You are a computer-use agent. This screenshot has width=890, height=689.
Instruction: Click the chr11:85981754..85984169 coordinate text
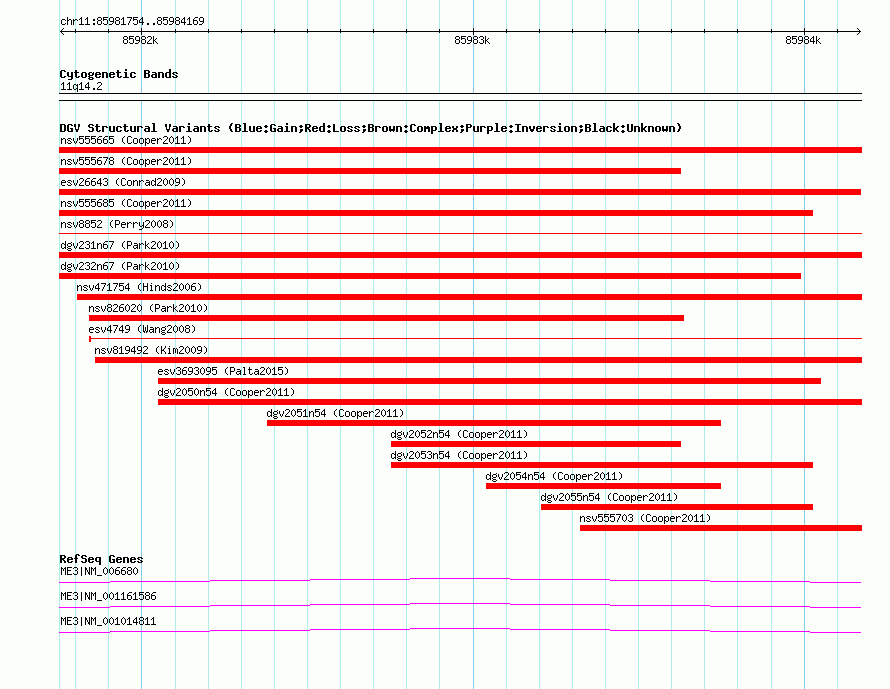(132, 22)
